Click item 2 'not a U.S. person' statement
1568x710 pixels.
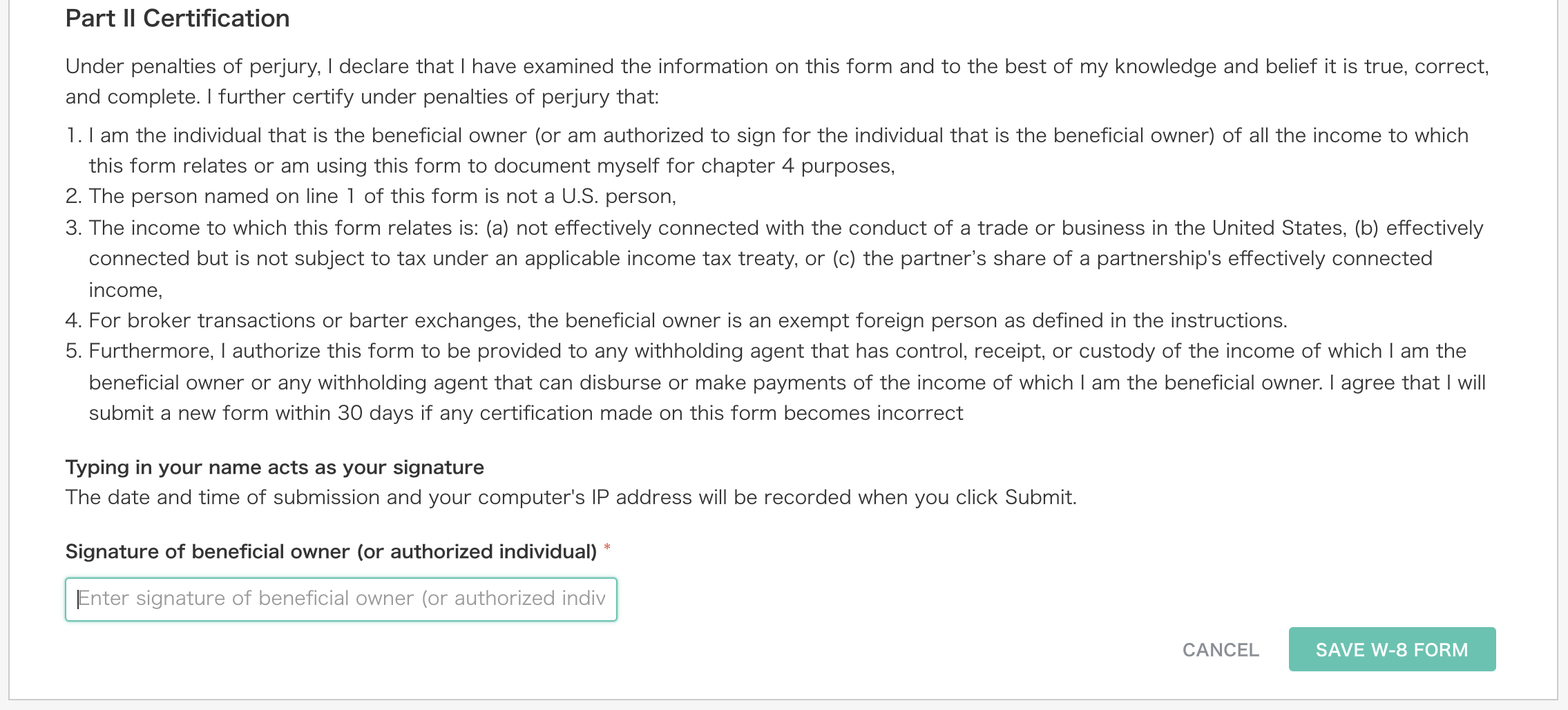(x=371, y=196)
